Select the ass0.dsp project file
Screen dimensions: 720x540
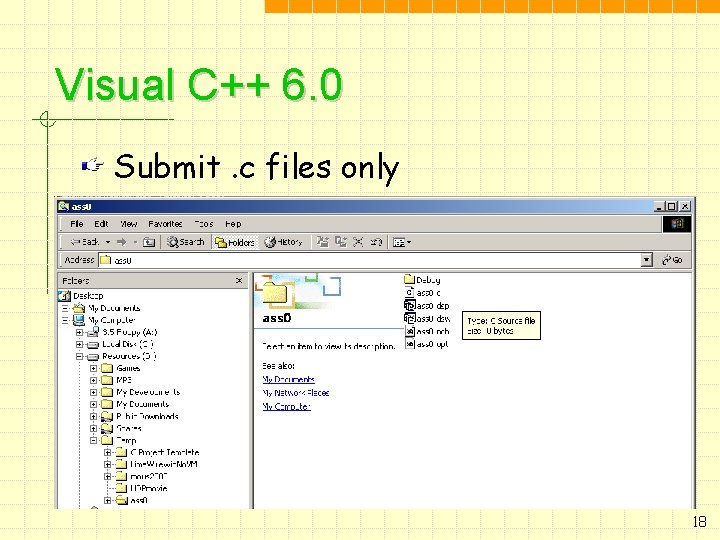point(427,305)
